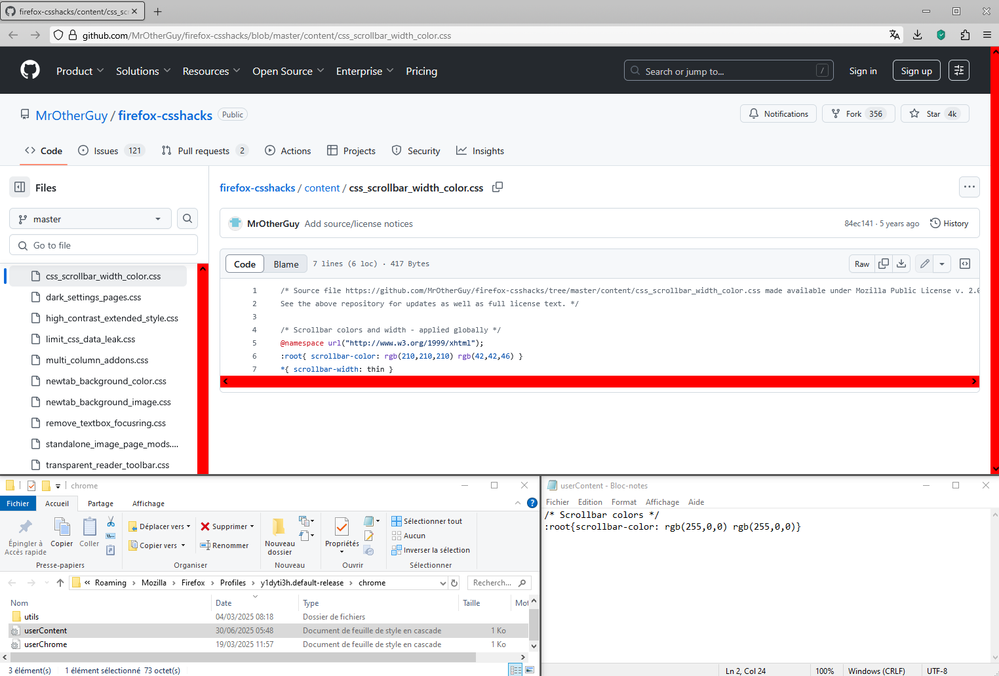Download the raw file via download icon
The width and height of the screenshot is (999, 676).
point(901,264)
